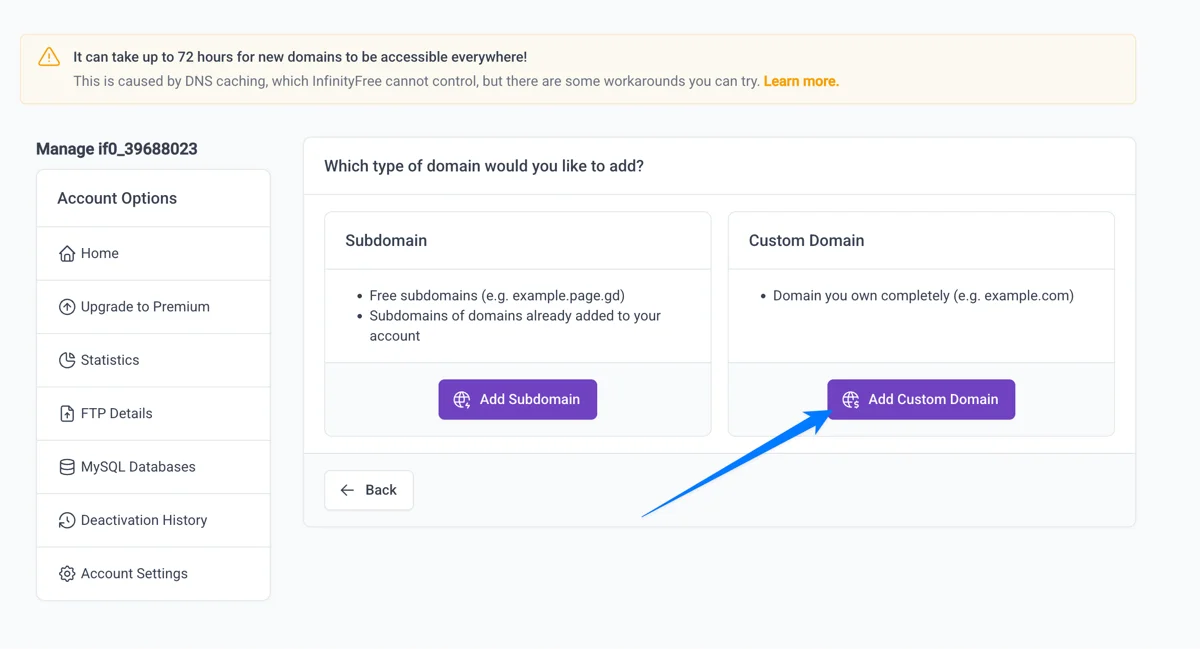Click the Back button
1200x649 pixels.
click(368, 490)
